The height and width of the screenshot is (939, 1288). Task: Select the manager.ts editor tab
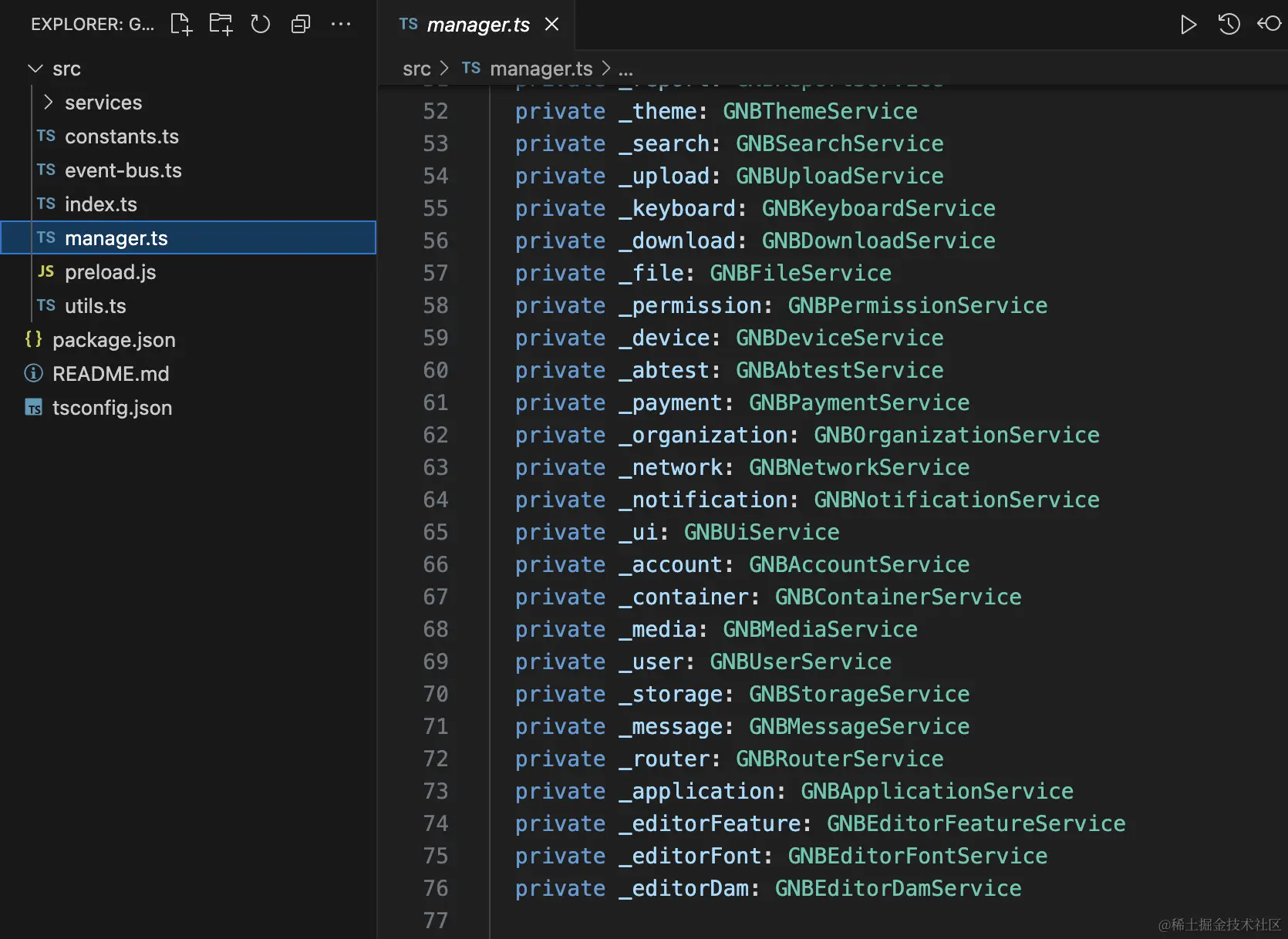click(477, 25)
